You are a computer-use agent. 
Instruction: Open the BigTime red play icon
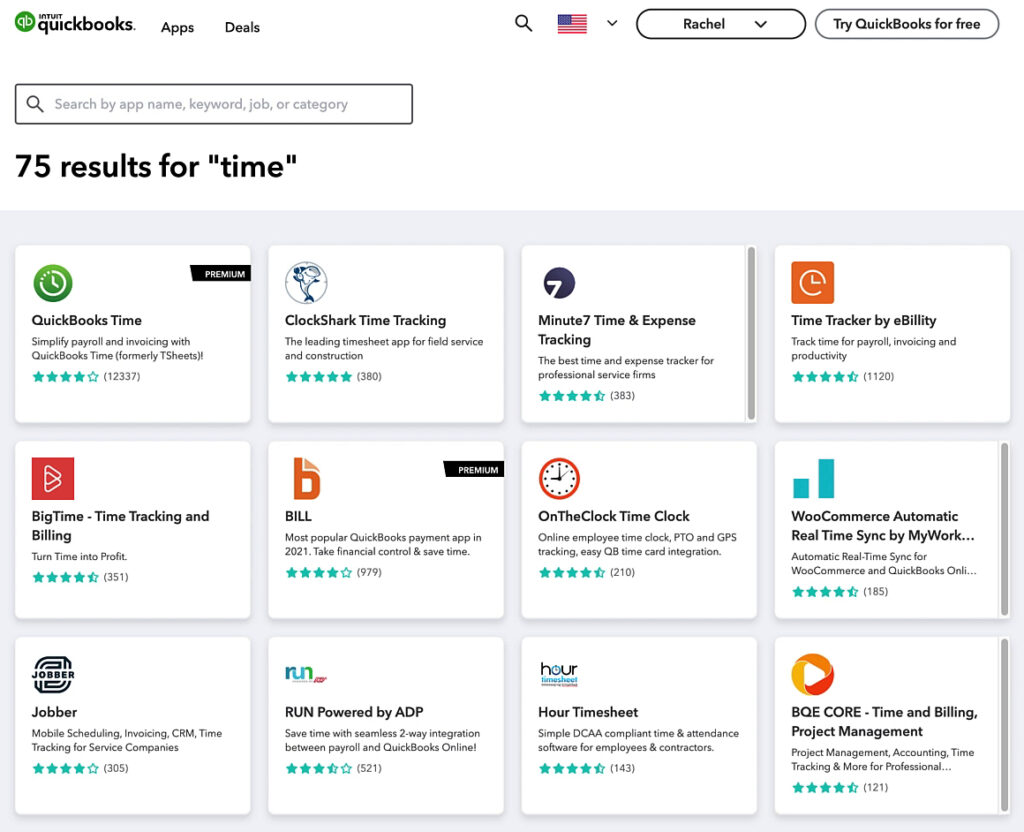coord(53,478)
